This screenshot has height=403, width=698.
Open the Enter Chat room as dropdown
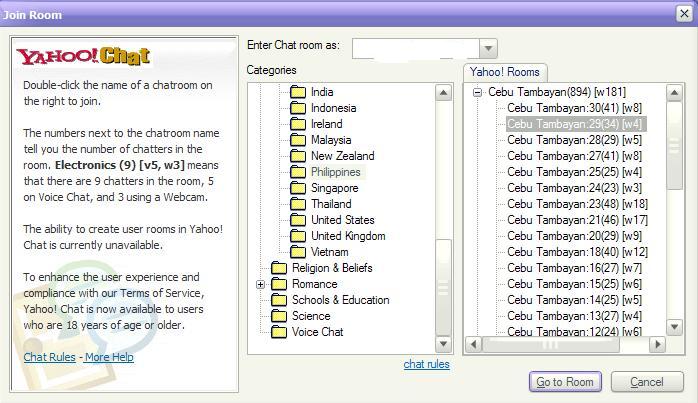(488, 49)
